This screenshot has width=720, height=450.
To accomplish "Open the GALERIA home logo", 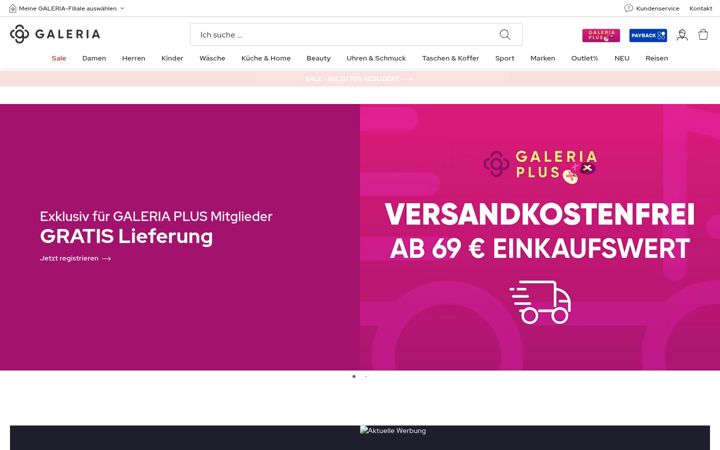I will (55, 34).
